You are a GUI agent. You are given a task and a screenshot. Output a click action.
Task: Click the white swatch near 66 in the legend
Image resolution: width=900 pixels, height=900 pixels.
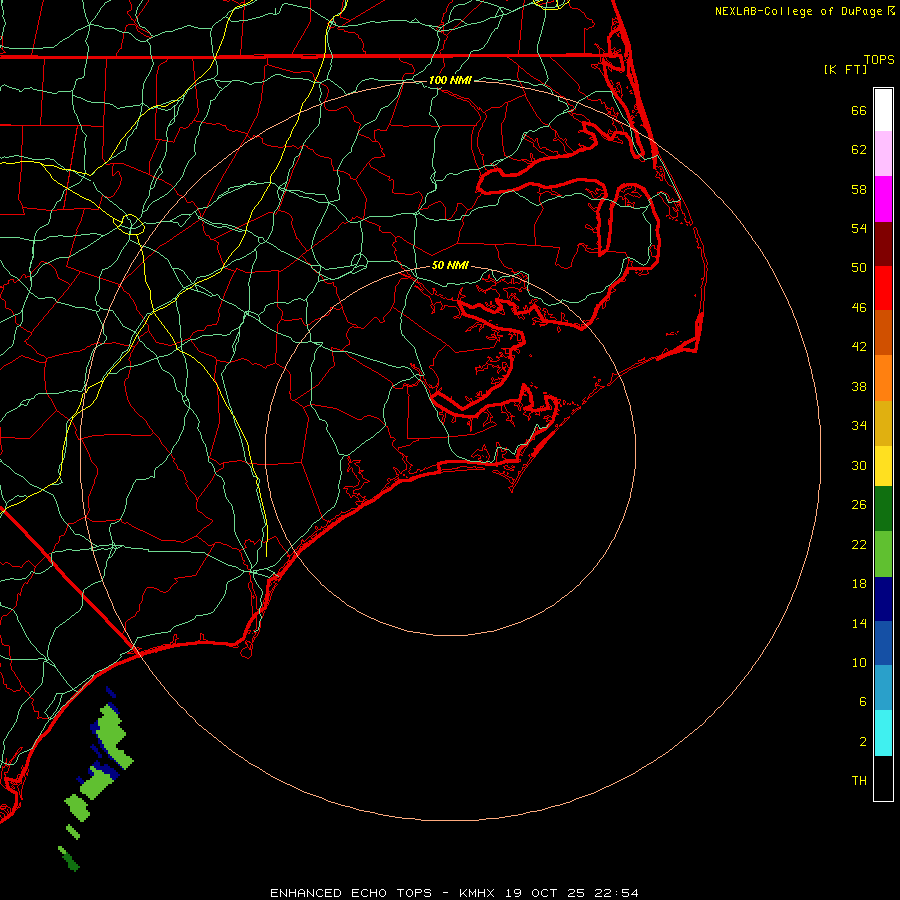tap(883, 110)
